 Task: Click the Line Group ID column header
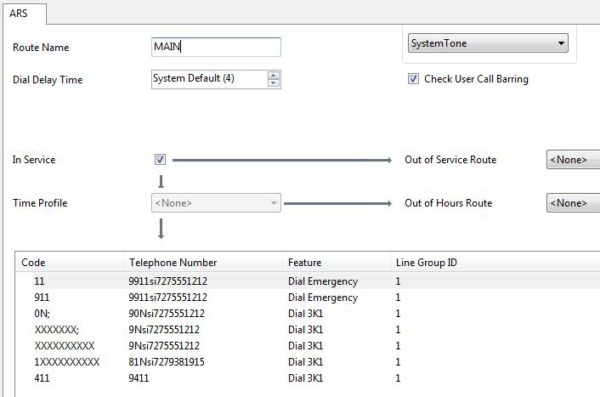pyautogui.click(x=495, y=262)
